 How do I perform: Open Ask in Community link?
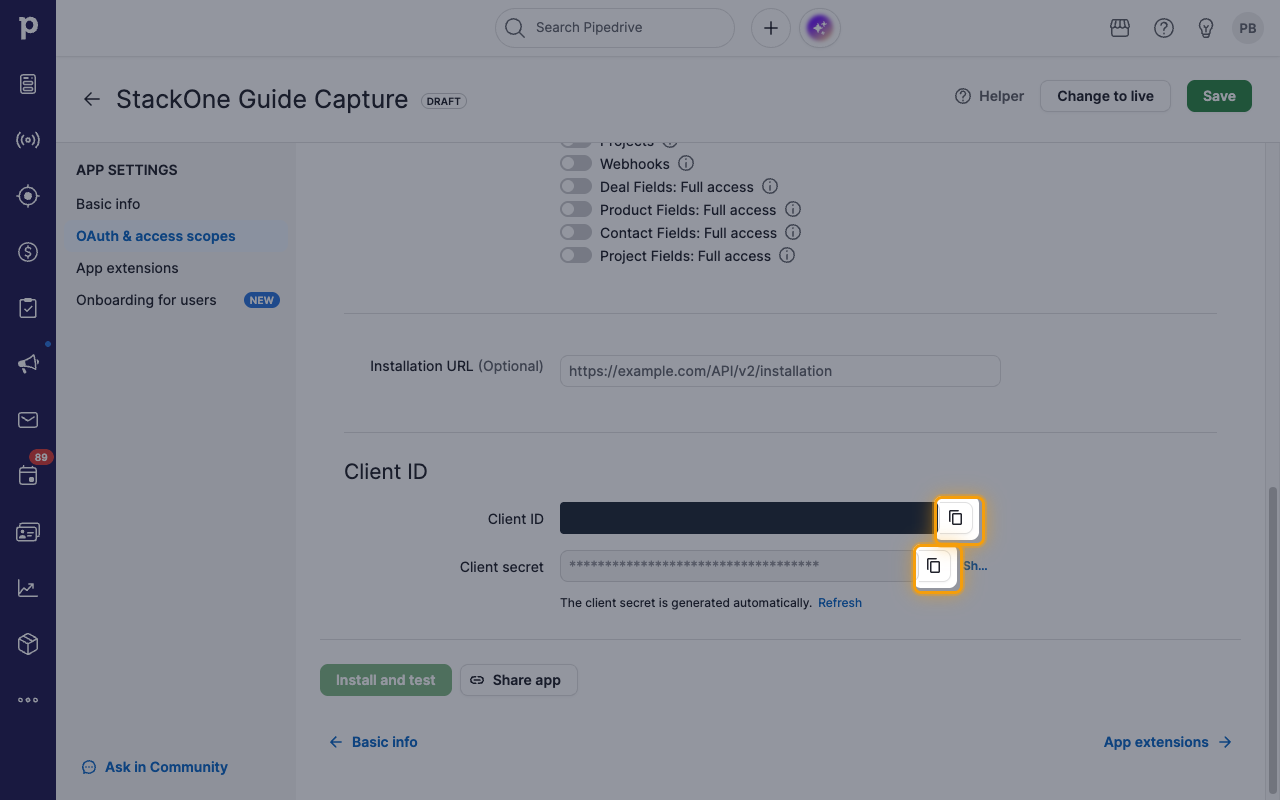coord(155,767)
